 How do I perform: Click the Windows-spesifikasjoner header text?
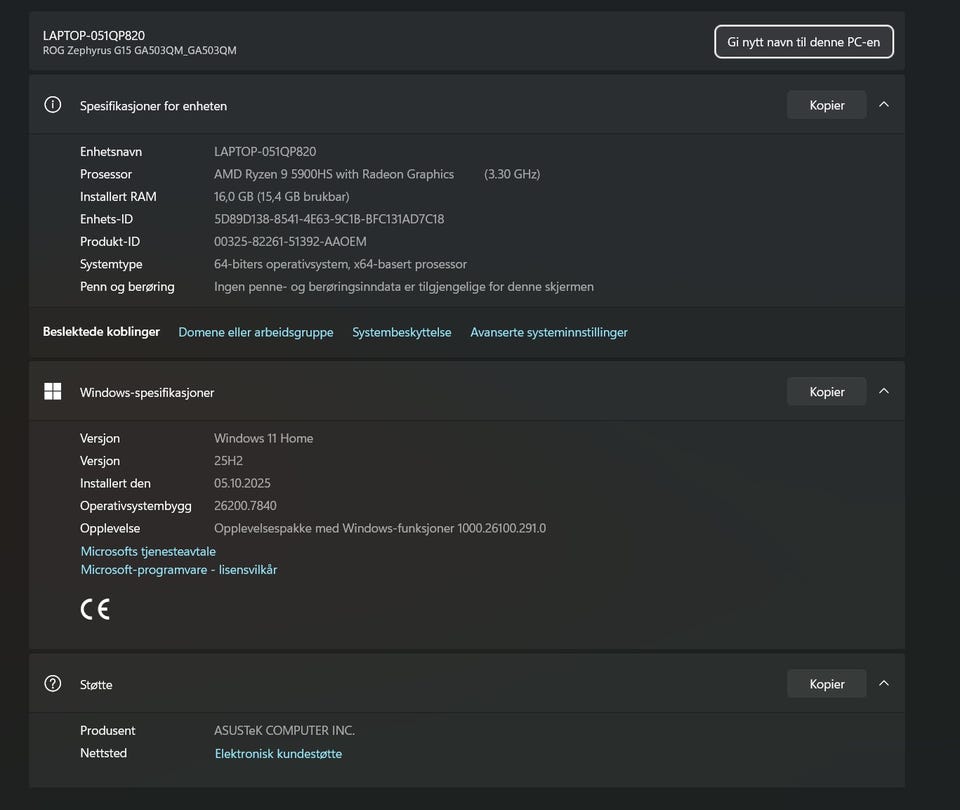(x=147, y=392)
